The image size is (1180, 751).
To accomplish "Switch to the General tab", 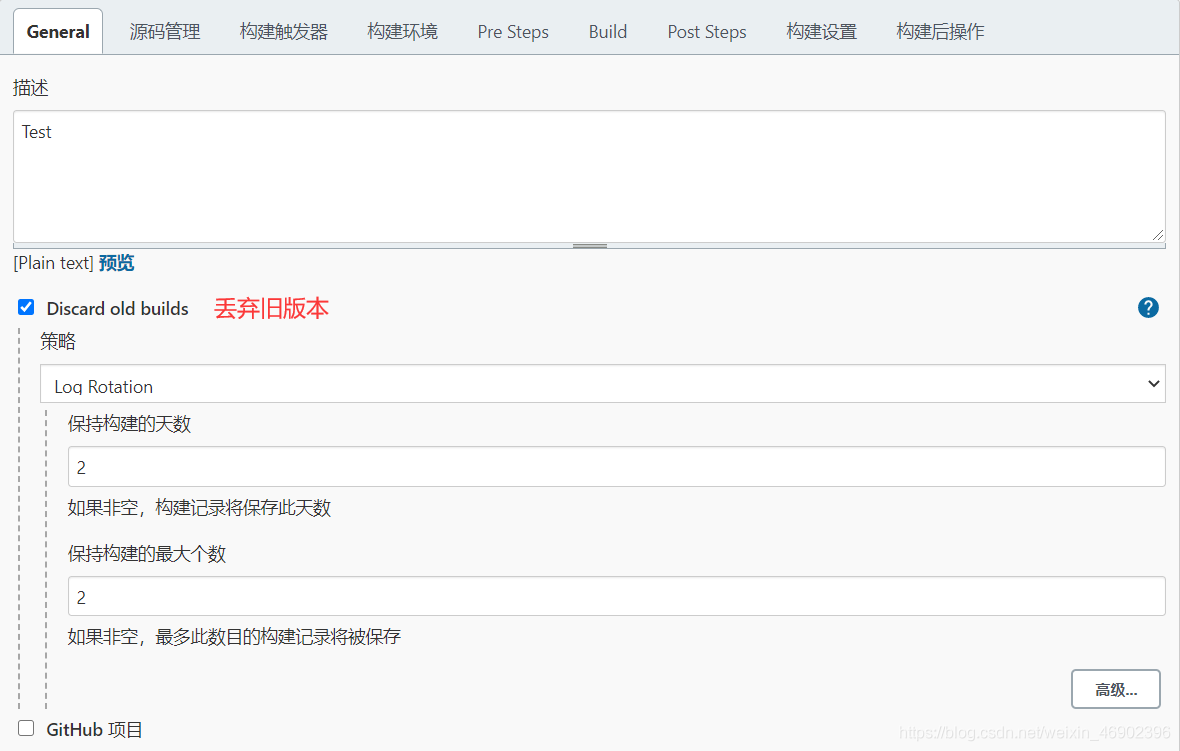I will 58,31.
